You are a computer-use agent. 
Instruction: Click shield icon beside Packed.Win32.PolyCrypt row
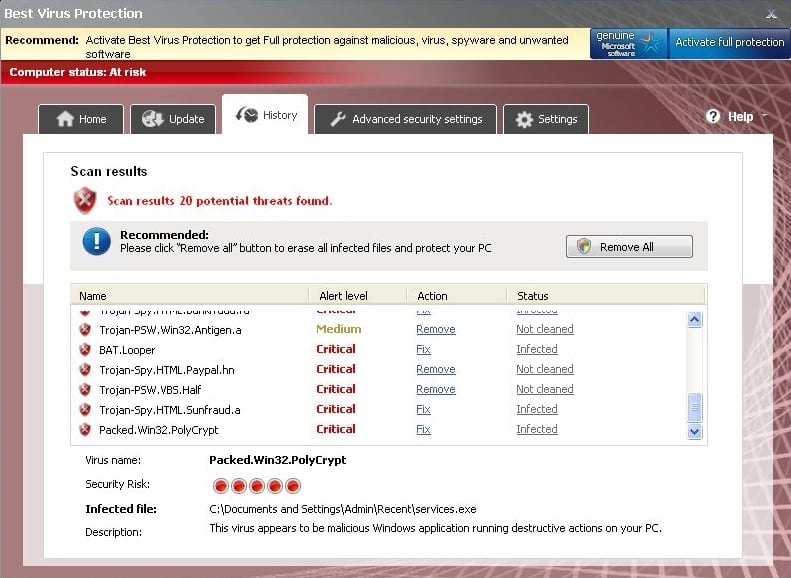85,430
